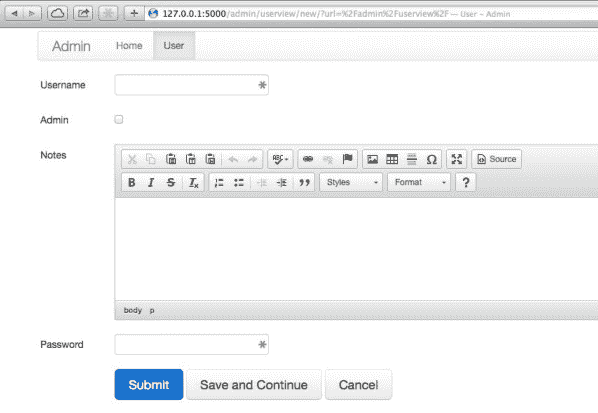Click the Unlink icon

click(328, 159)
